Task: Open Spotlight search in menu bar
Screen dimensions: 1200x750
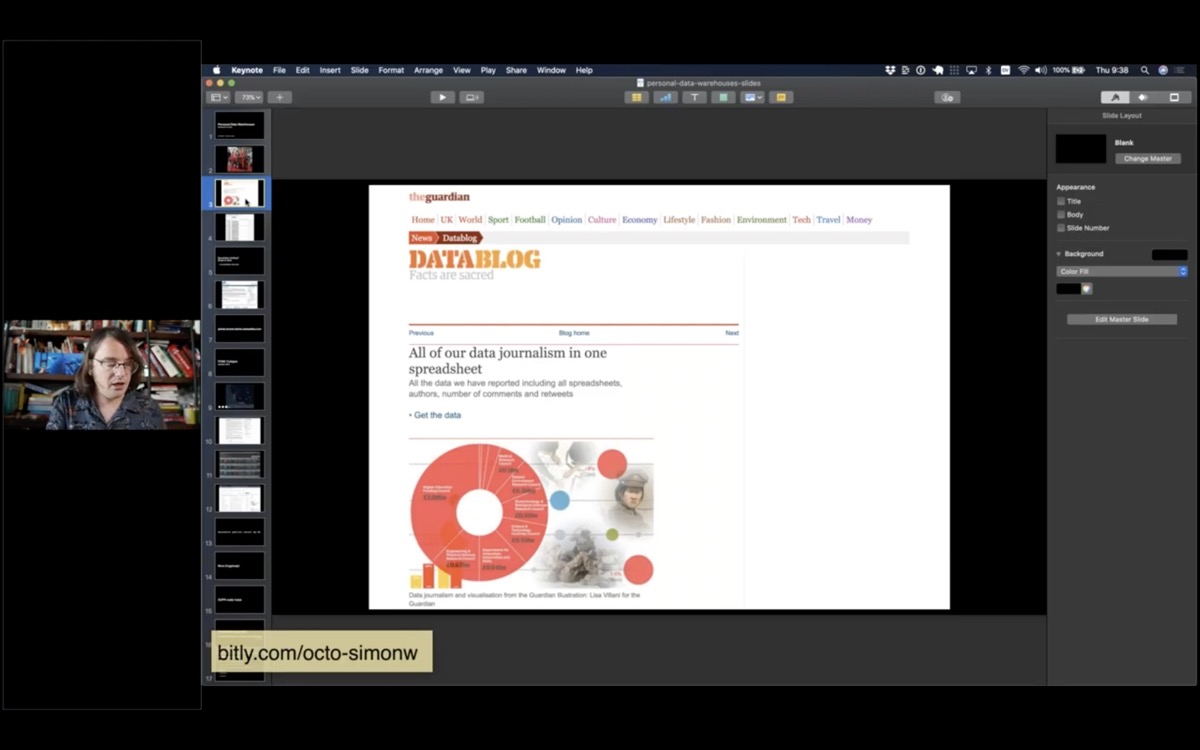Action: (x=1145, y=70)
